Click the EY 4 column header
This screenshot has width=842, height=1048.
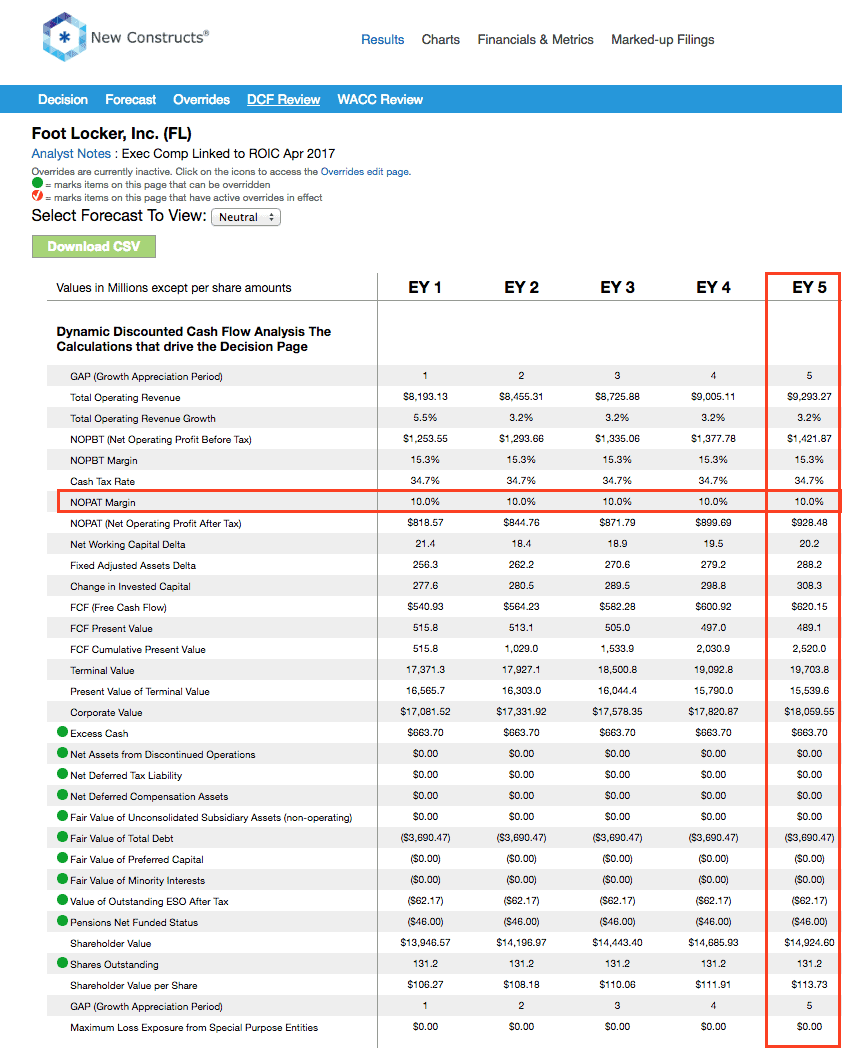click(713, 288)
